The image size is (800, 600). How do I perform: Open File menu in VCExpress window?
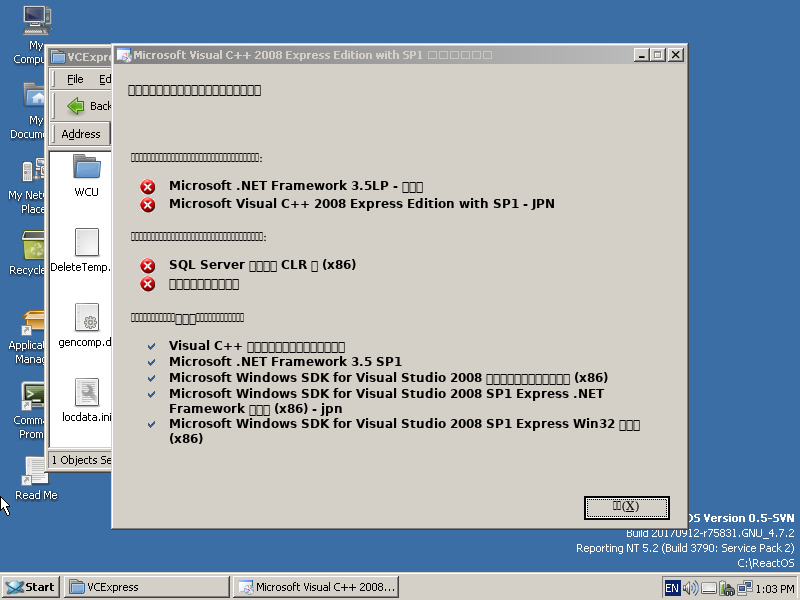75,79
